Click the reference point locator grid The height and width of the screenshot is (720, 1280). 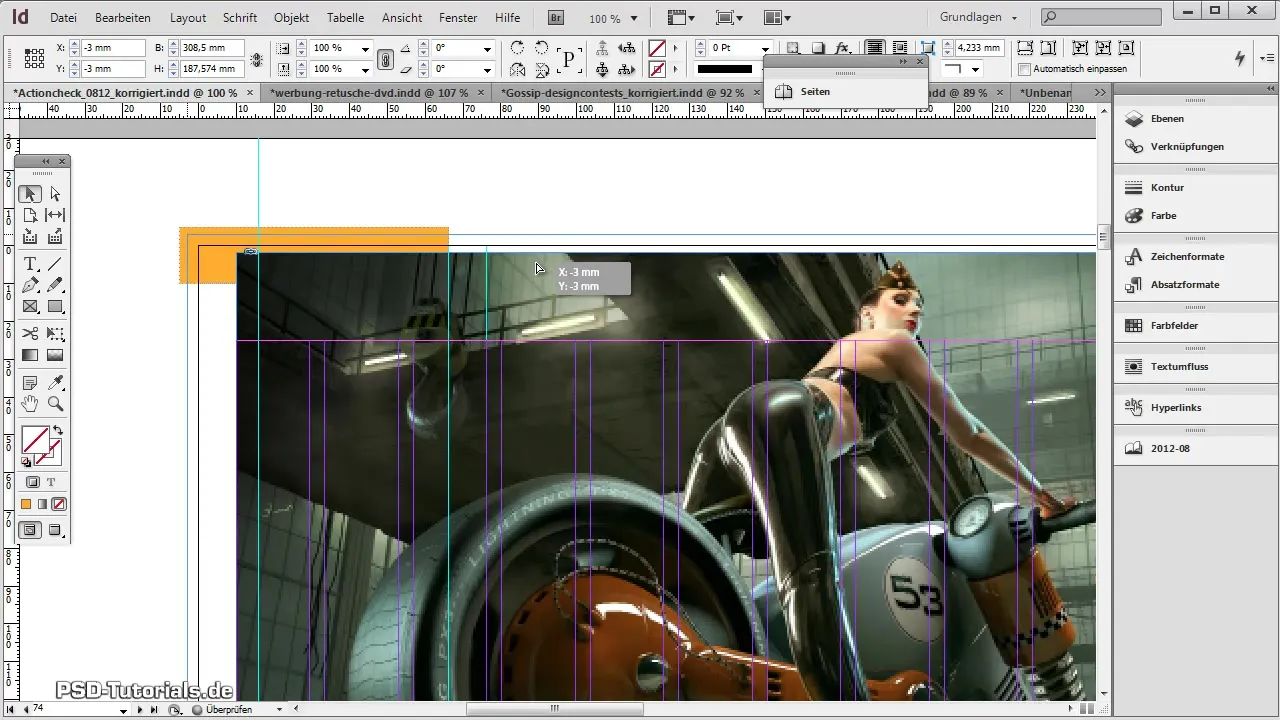pos(34,58)
